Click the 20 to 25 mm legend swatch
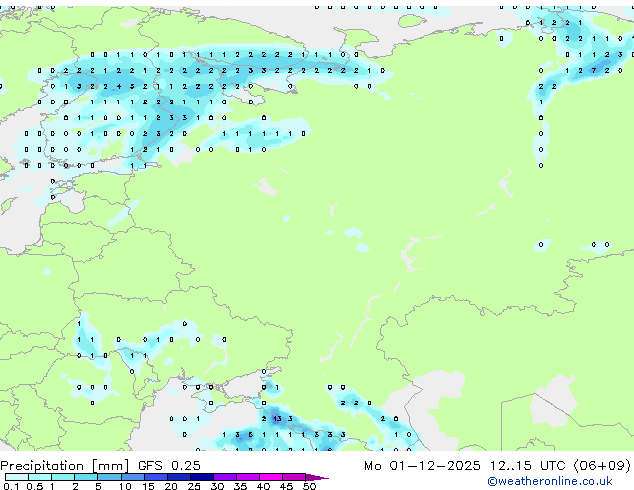The width and height of the screenshot is (634, 490). click(x=179, y=477)
